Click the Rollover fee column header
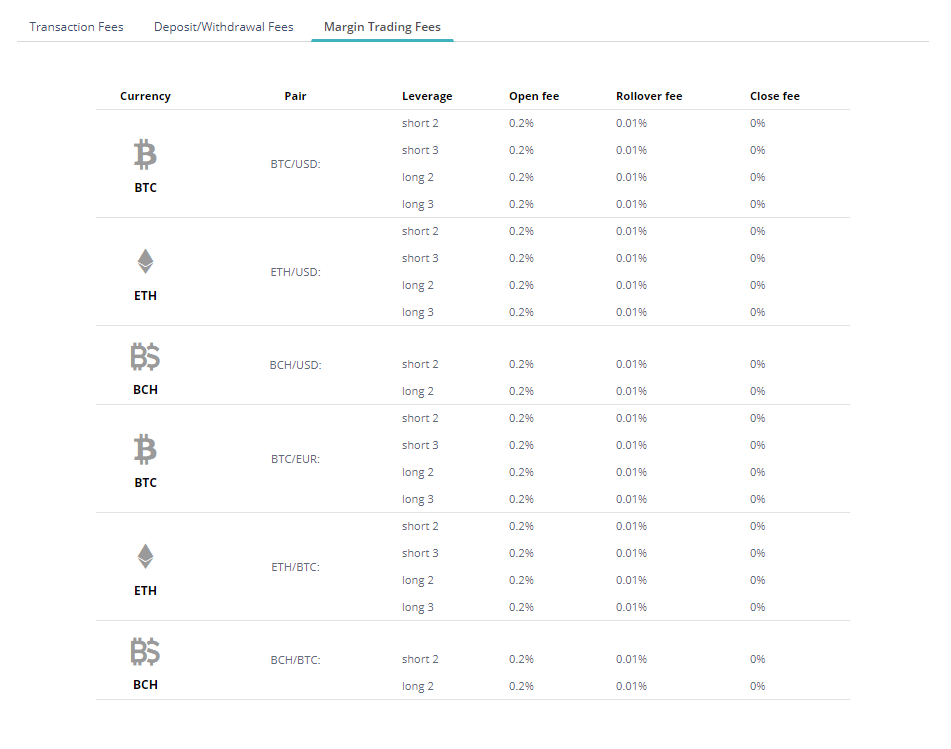The width and height of the screenshot is (951, 749). 649,97
